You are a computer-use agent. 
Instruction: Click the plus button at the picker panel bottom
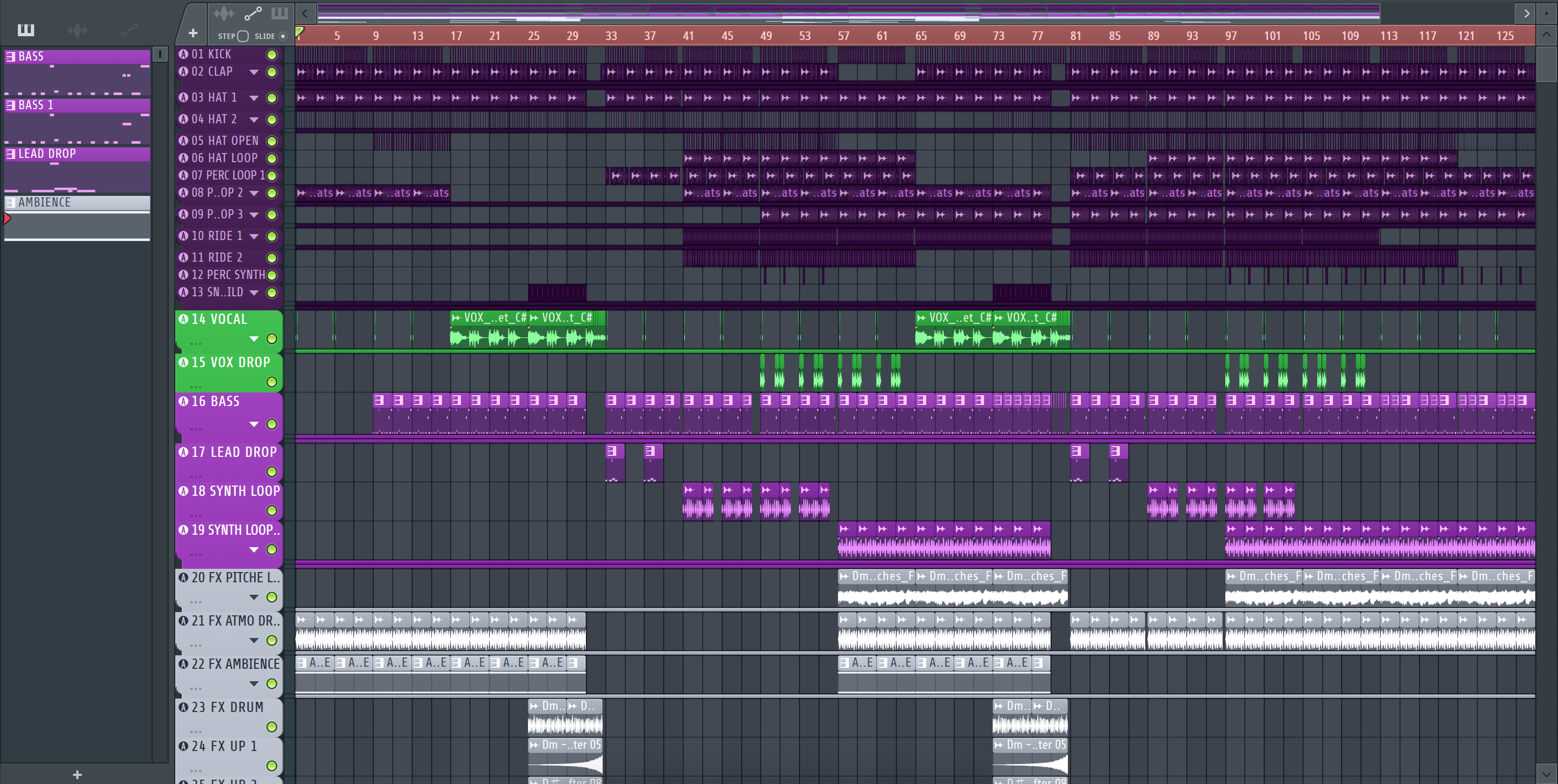pyautogui.click(x=77, y=774)
